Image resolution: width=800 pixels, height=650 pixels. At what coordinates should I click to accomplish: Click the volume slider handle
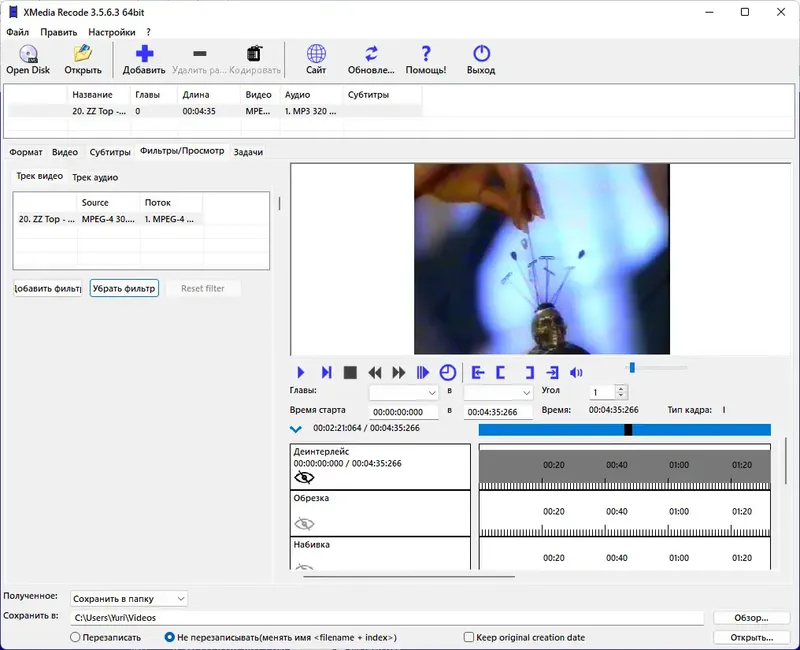pos(632,367)
